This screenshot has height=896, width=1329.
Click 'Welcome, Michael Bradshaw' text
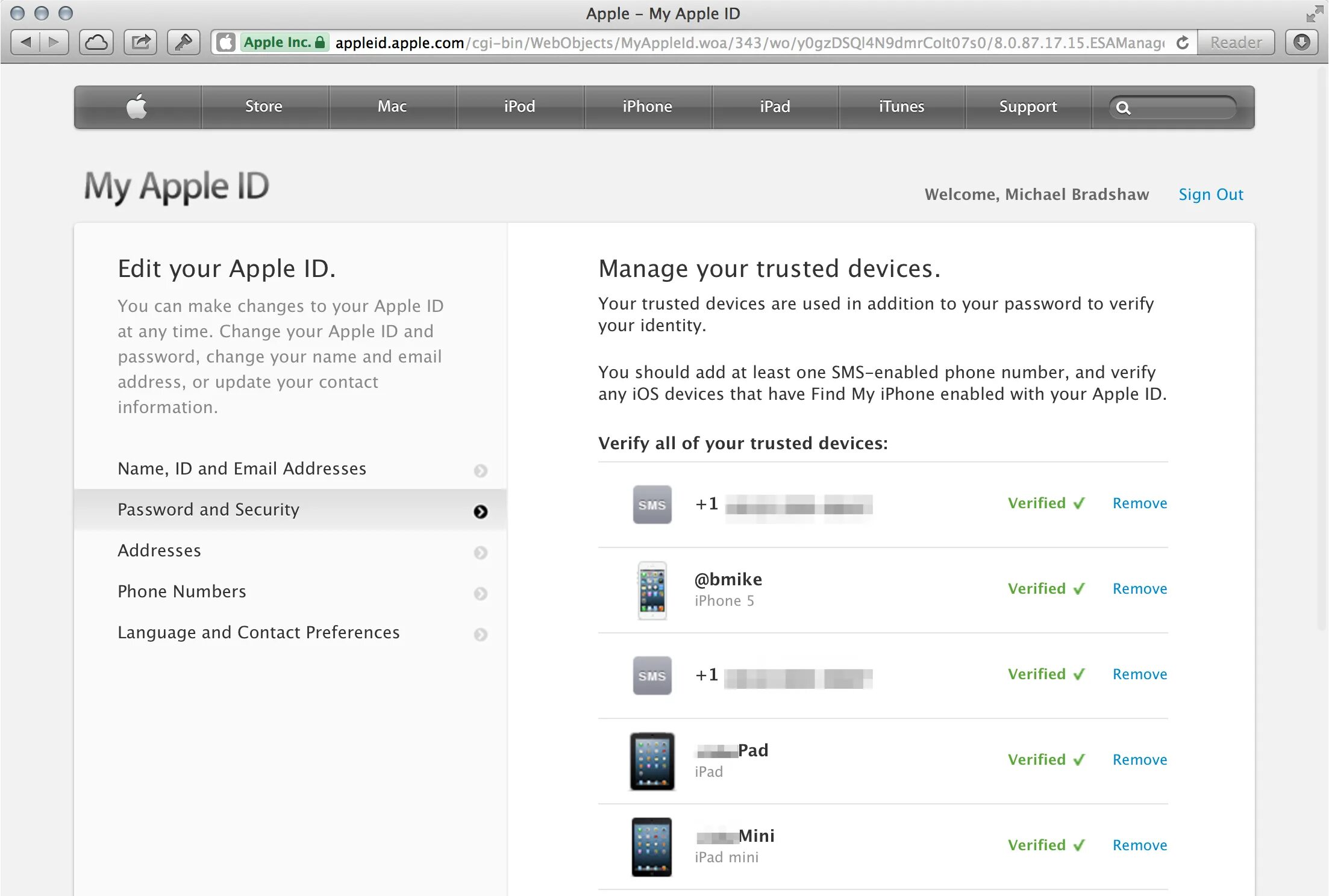1037,194
